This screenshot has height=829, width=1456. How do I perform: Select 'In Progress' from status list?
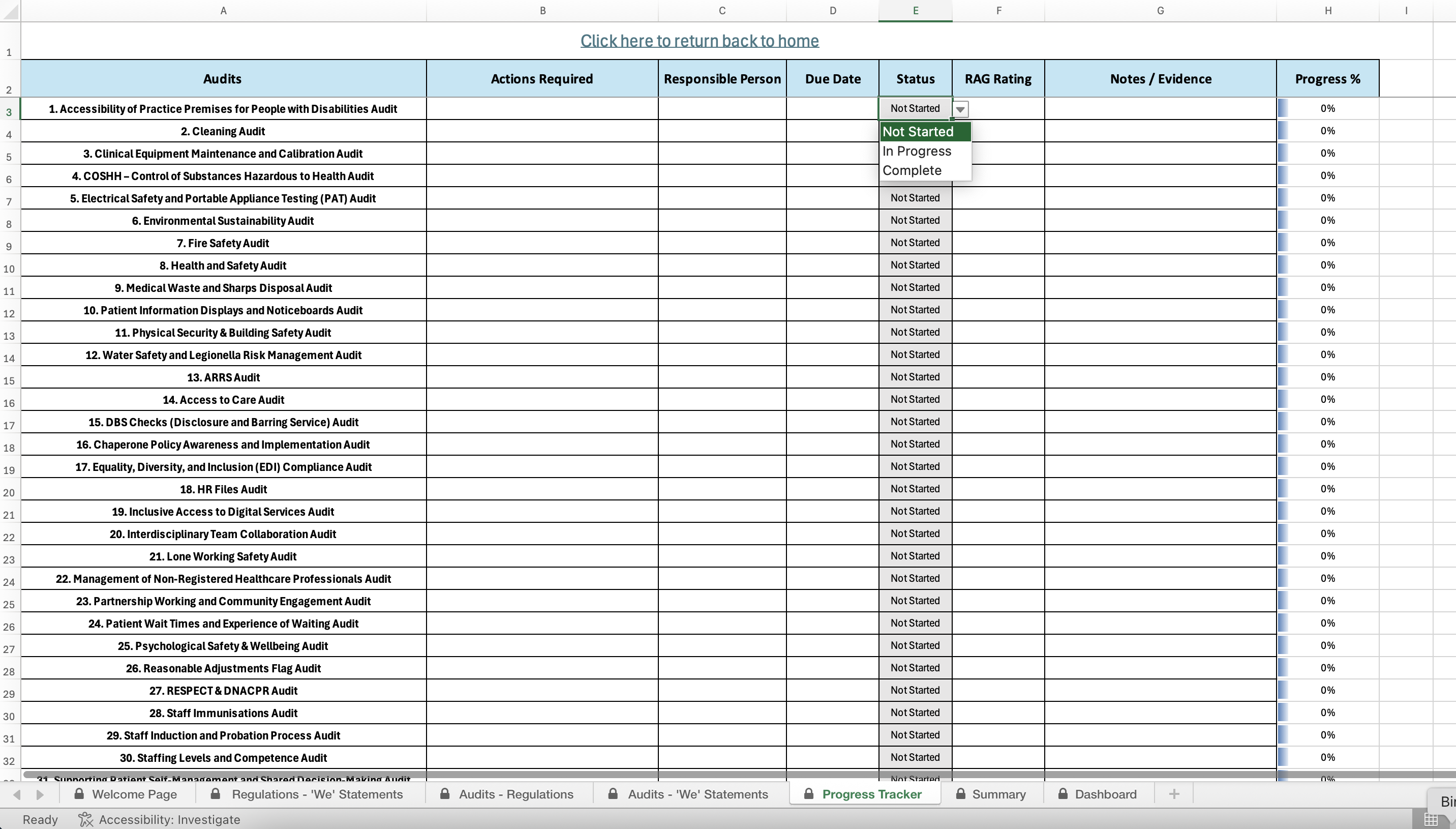click(917, 152)
